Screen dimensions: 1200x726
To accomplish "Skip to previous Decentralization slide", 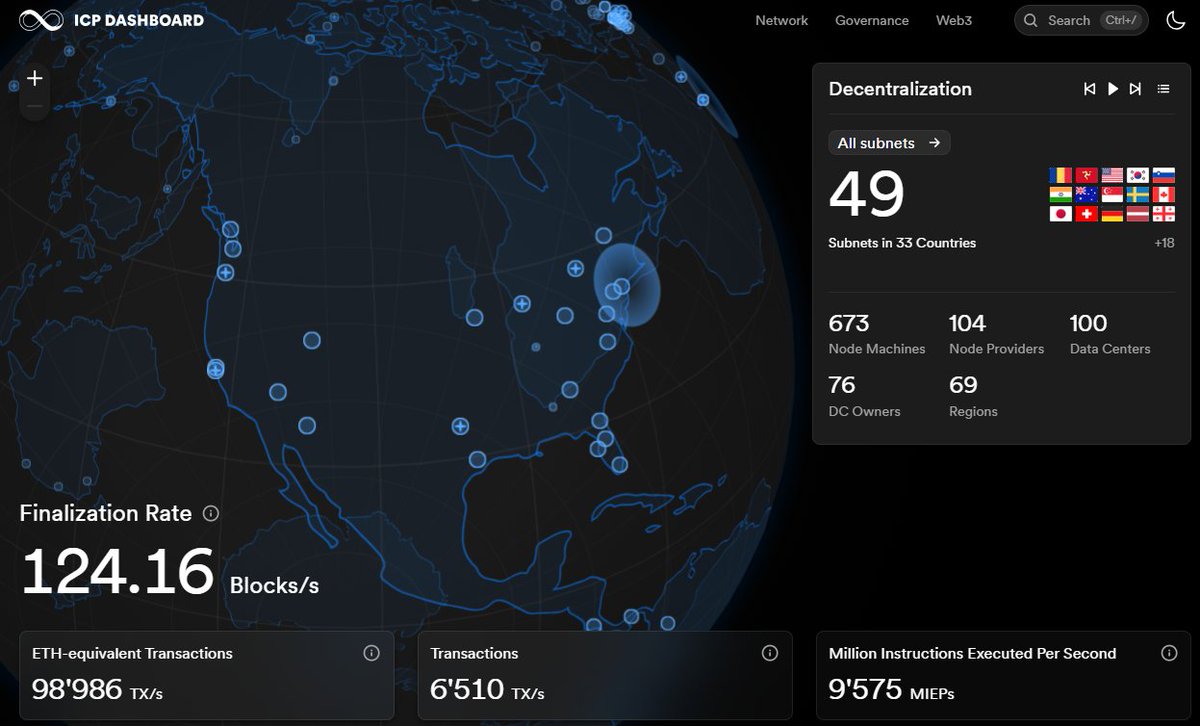I will [1090, 89].
